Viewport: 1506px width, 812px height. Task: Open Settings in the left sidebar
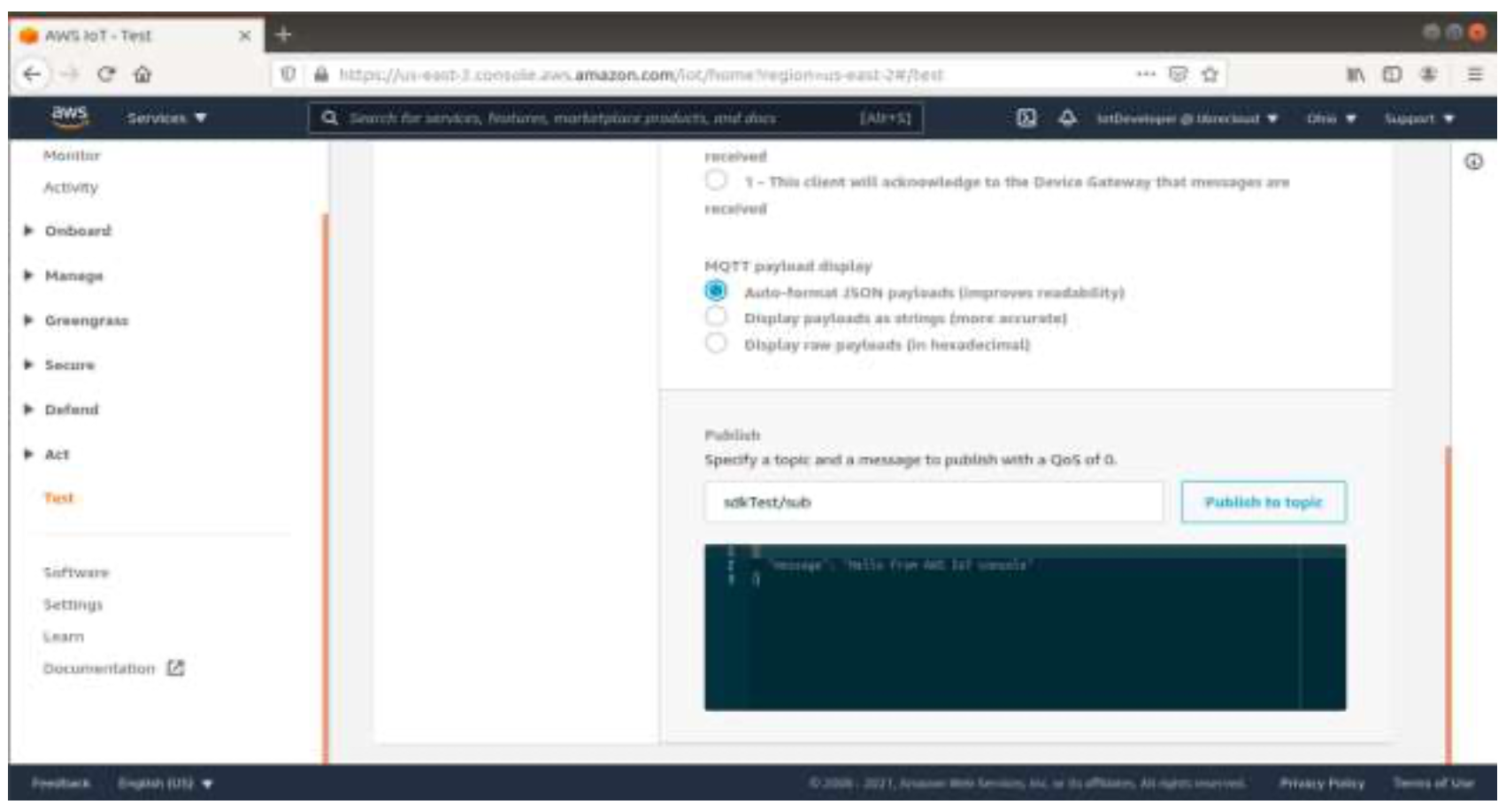coord(73,604)
